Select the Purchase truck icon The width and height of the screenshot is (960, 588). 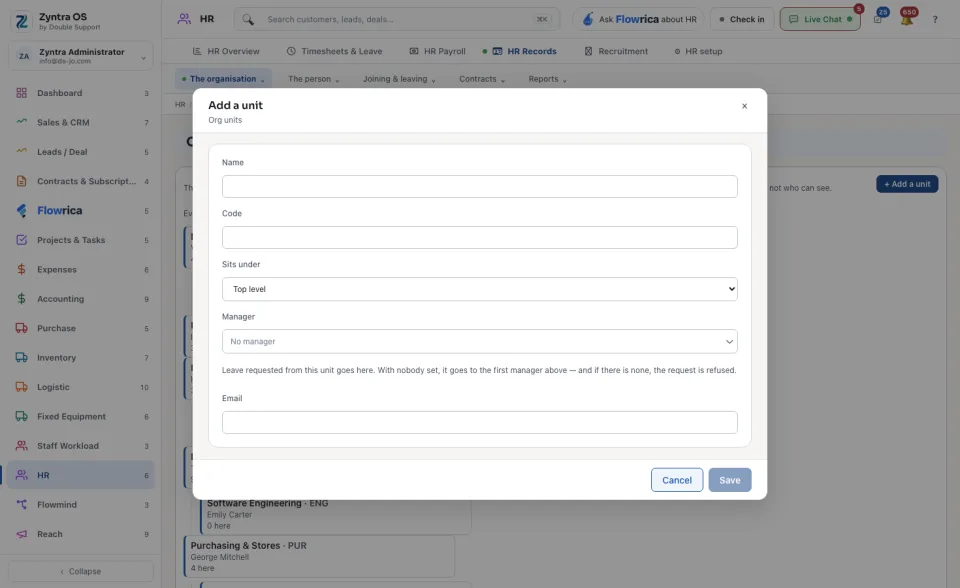21,328
